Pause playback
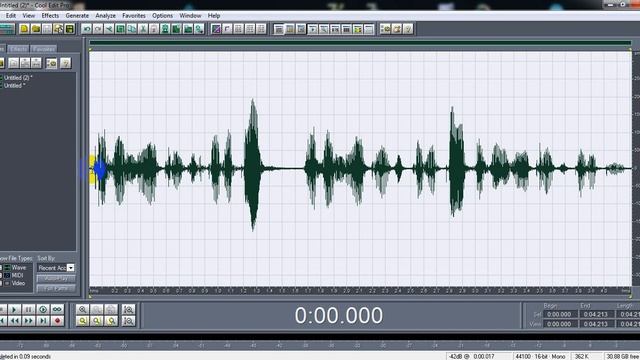 point(29,309)
